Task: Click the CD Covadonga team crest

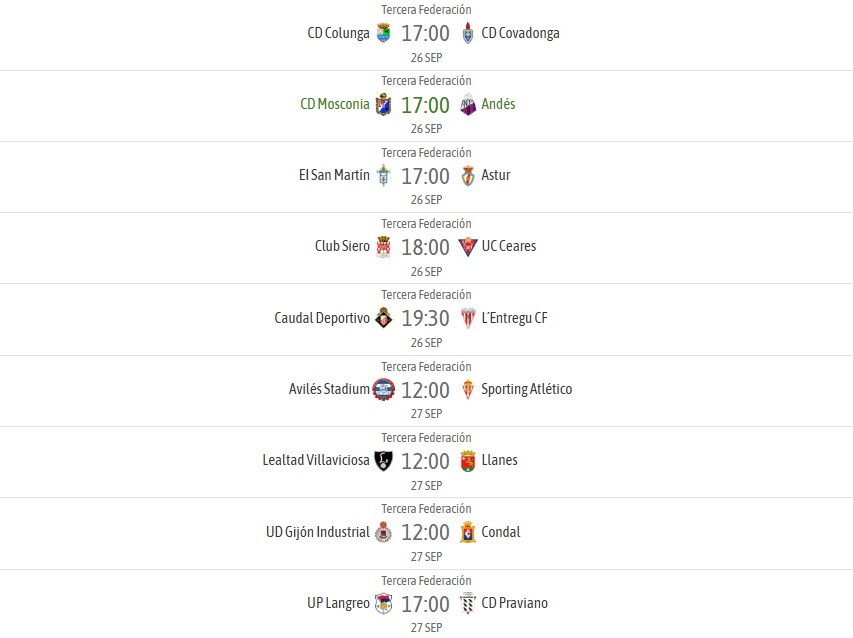Action: pos(468,33)
